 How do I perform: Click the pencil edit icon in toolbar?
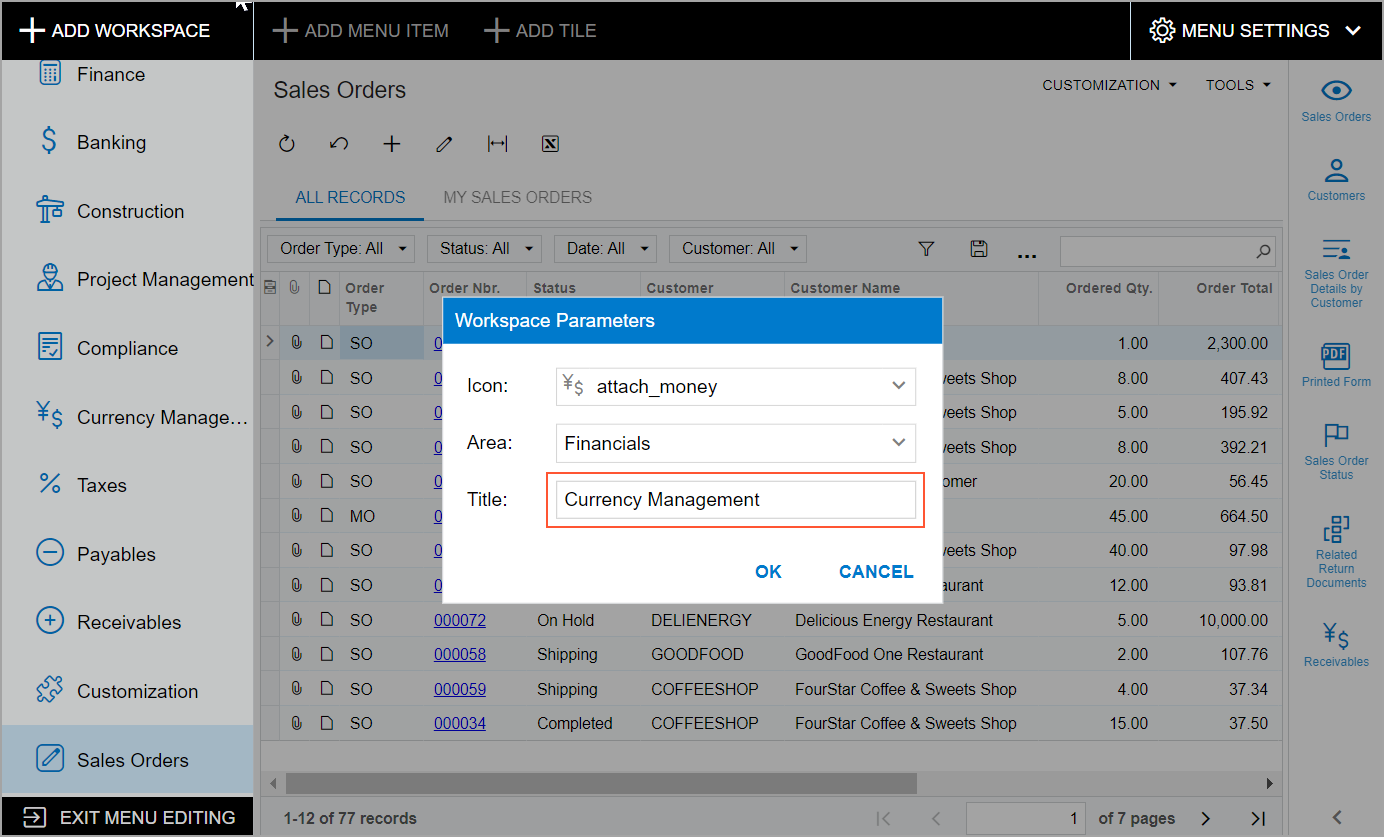444,144
